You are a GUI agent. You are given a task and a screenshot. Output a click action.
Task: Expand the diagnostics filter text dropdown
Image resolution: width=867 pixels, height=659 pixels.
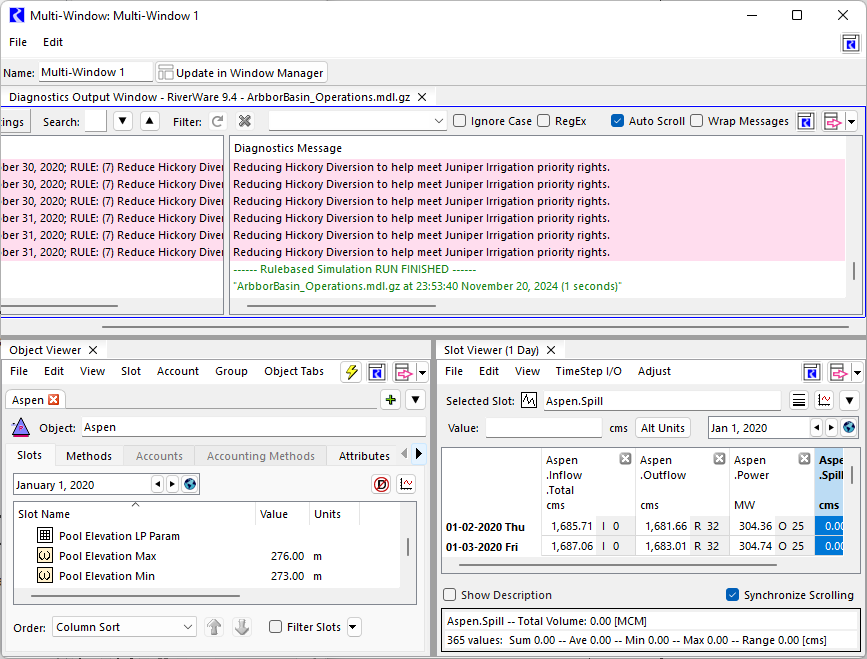(x=439, y=121)
